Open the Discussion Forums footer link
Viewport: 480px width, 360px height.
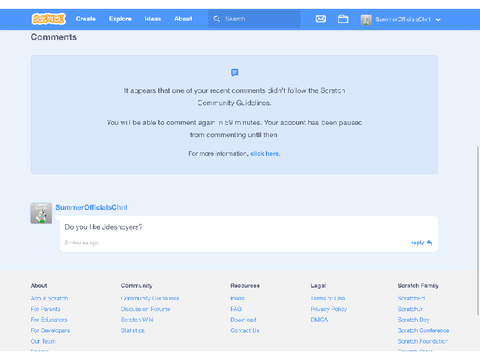point(145,309)
